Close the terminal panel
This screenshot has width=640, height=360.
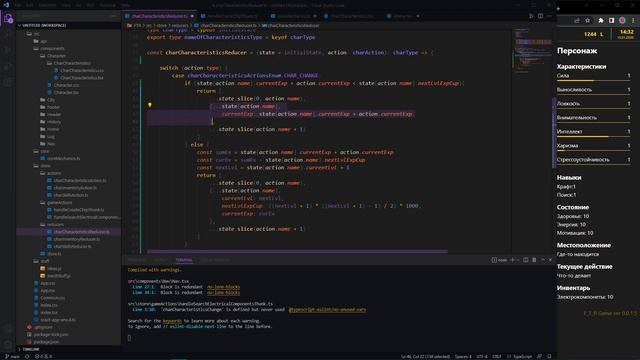click(550, 260)
